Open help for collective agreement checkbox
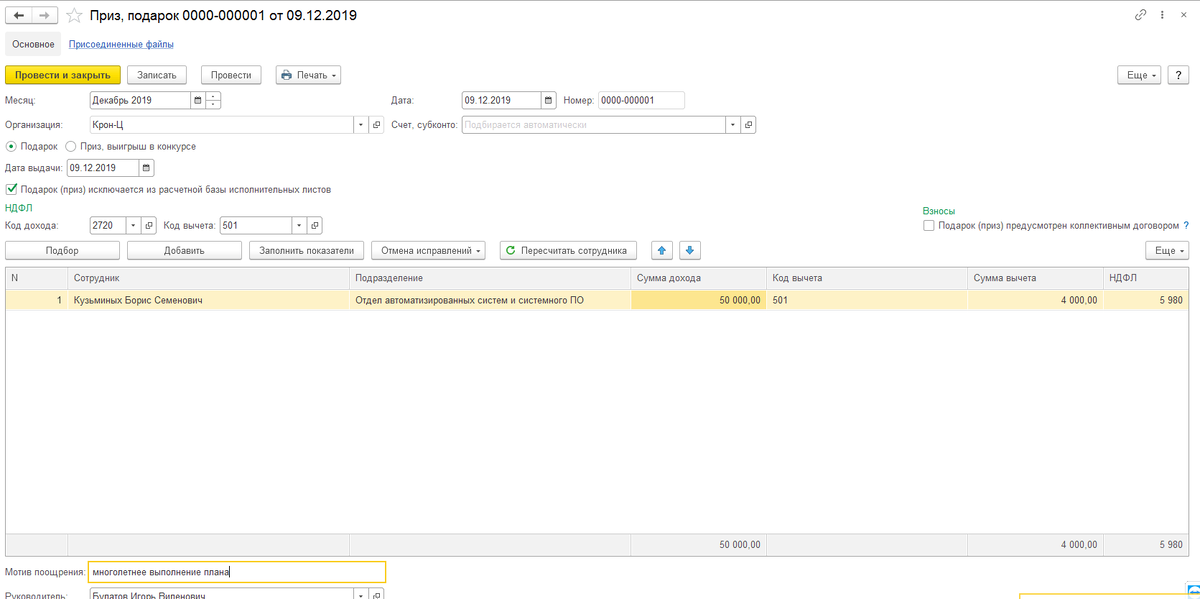 (x=1186, y=226)
